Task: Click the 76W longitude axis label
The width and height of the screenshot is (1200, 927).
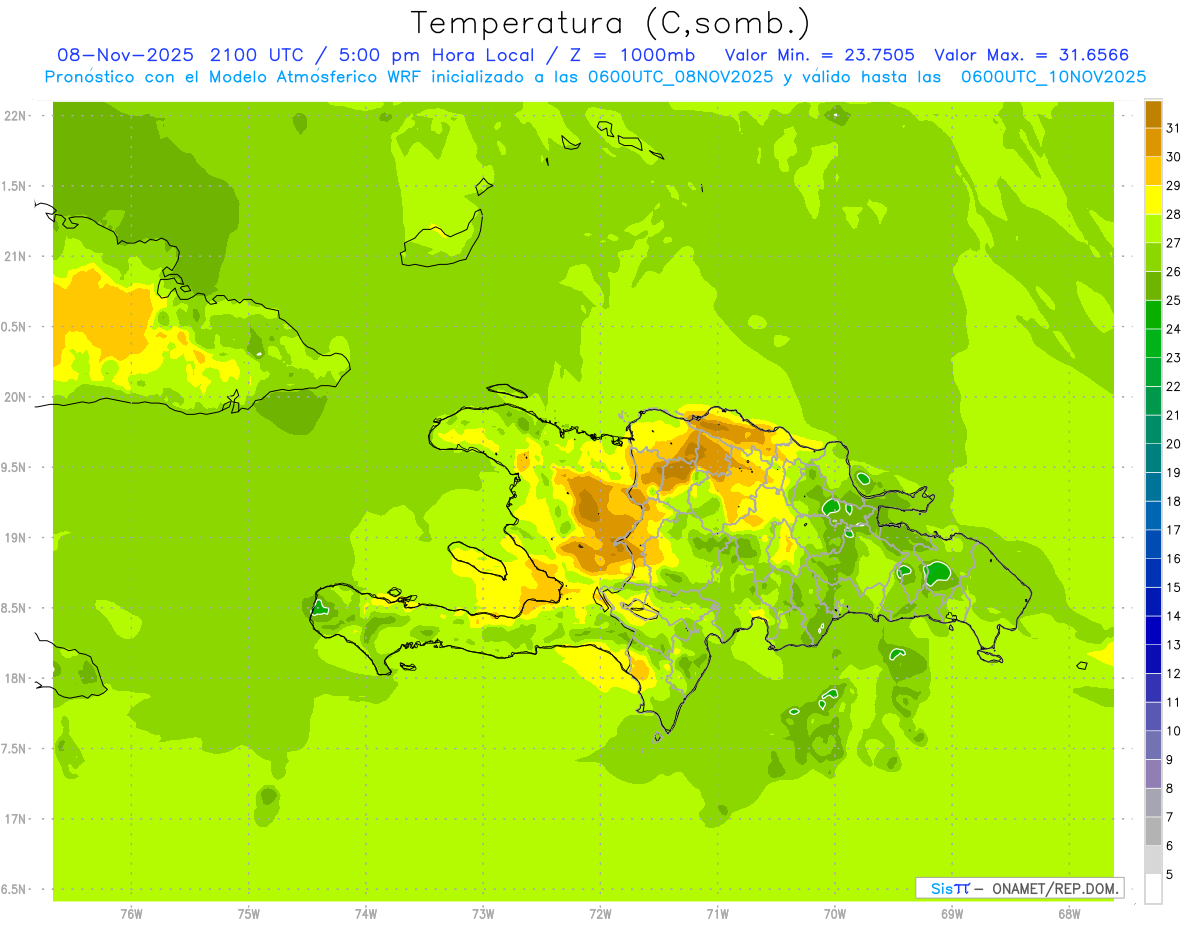Action: pyautogui.click(x=131, y=913)
